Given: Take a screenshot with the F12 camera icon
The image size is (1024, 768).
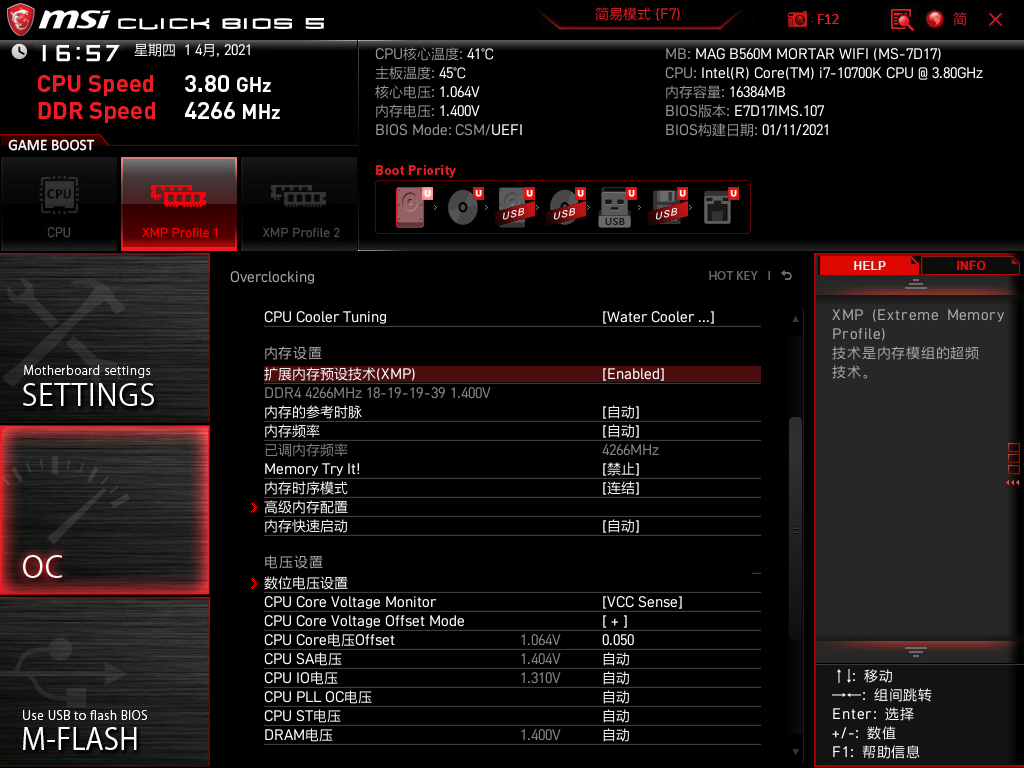Looking at the screenshot, I should [797, 19].
